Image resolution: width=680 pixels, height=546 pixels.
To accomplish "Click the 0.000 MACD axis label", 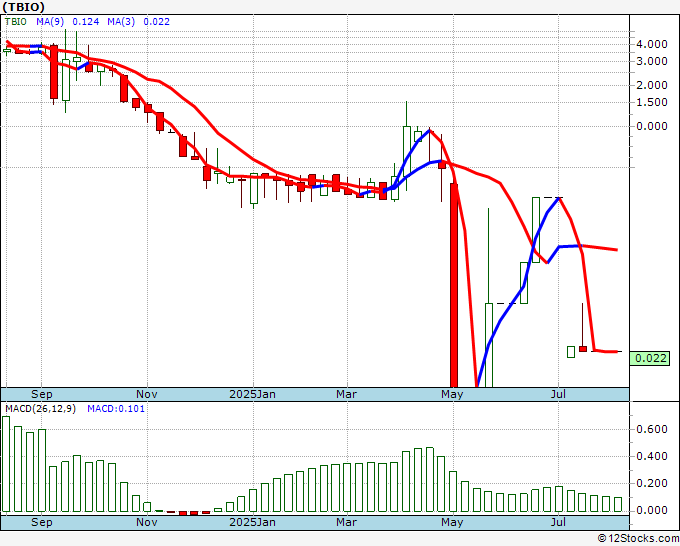I will pos(651,510).
